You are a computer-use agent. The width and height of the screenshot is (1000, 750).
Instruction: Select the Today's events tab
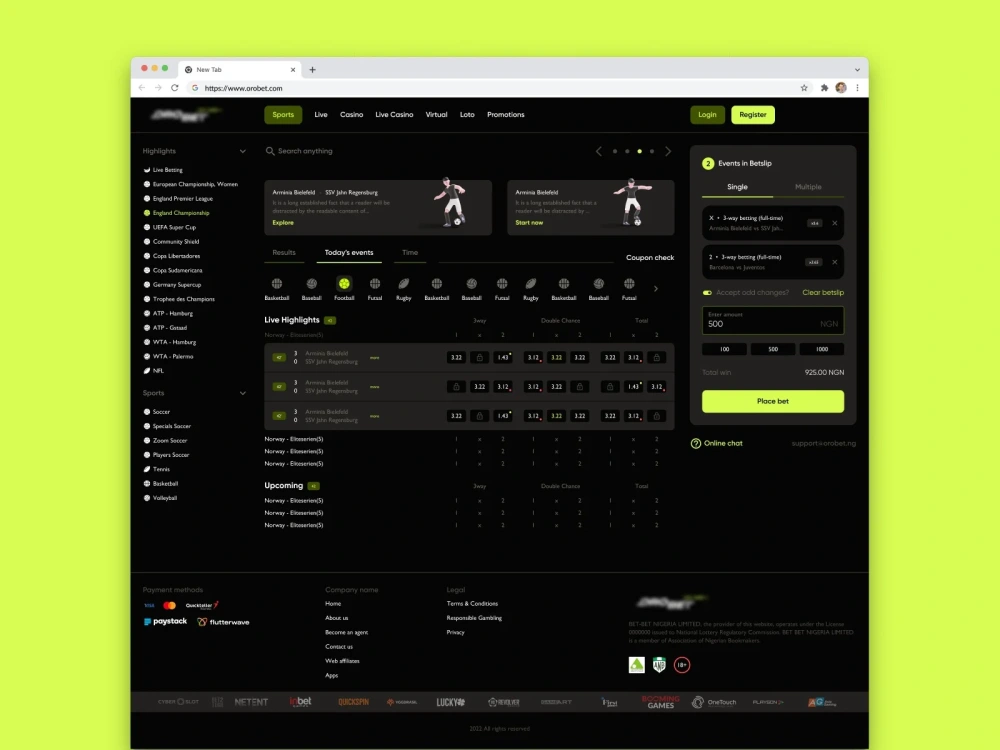click(x=349, y=253)
